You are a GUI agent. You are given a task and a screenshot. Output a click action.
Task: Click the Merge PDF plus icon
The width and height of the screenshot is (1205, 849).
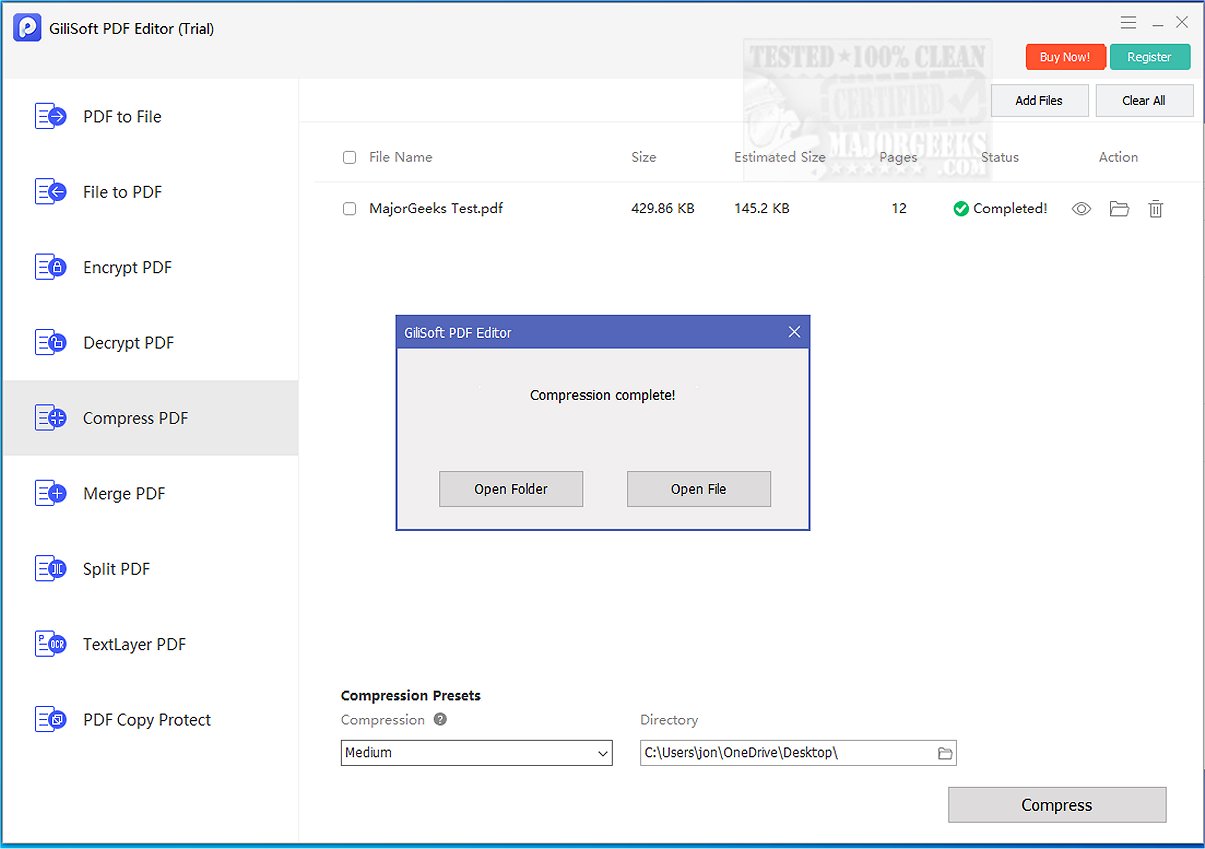(50, 493)
